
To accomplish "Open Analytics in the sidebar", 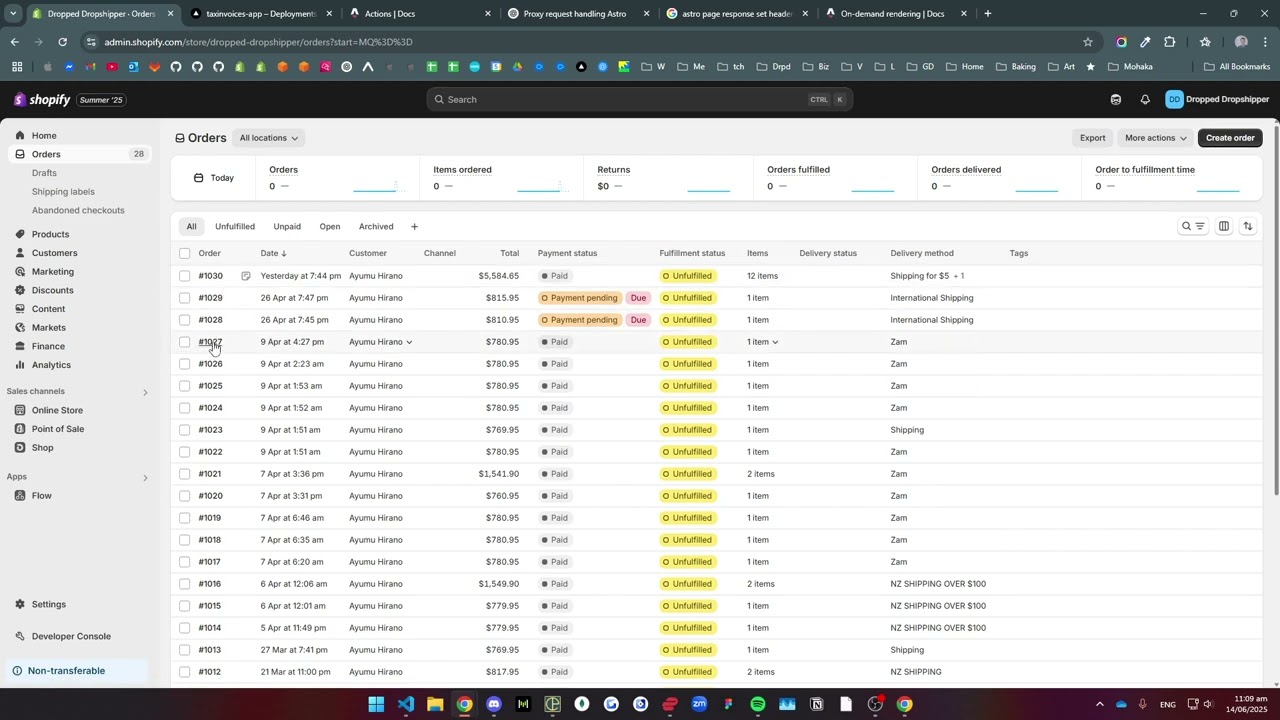I will [x=51, y=365].
